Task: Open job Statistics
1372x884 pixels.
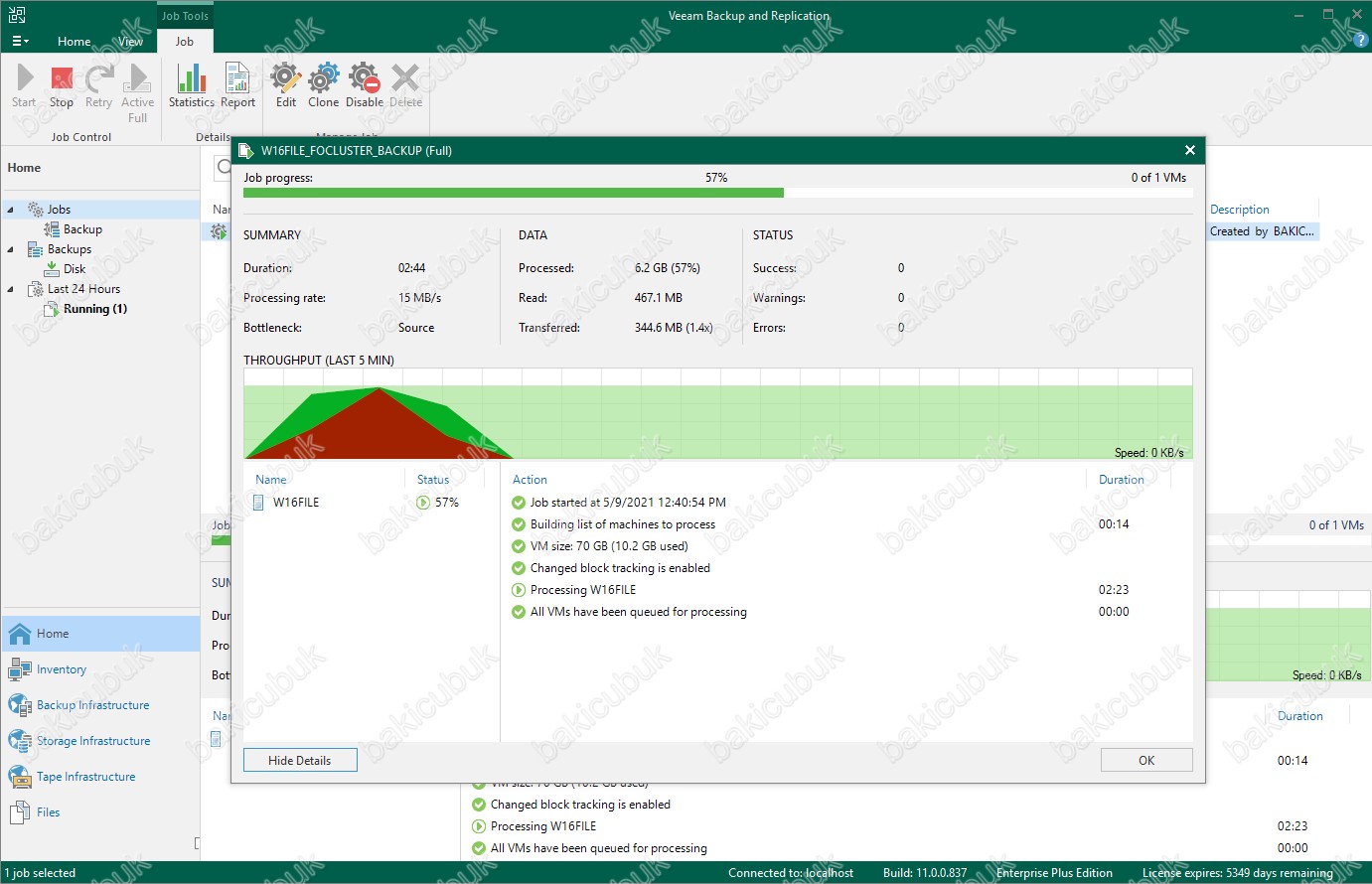Action: click(x=191, y=85)
